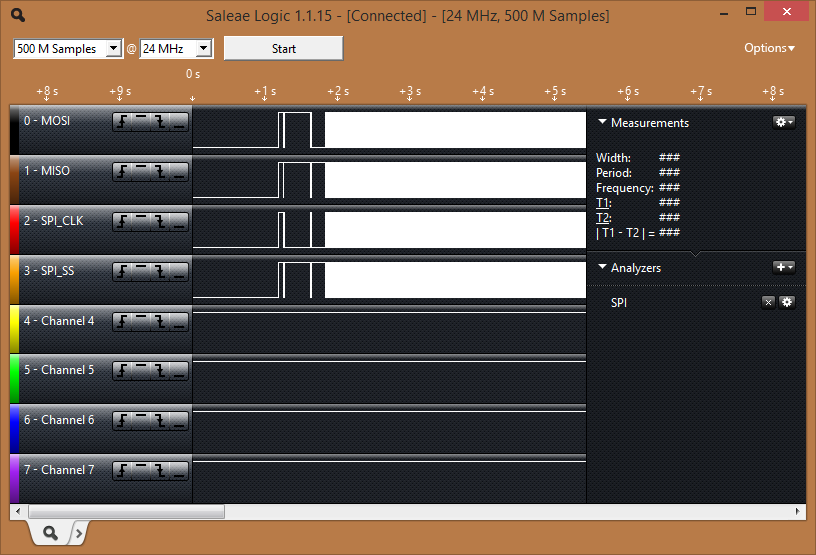The width and height of the screenshot is (816, 555).
Task: Click the Frequency measurement label
Action: click(x=624, y=187)
